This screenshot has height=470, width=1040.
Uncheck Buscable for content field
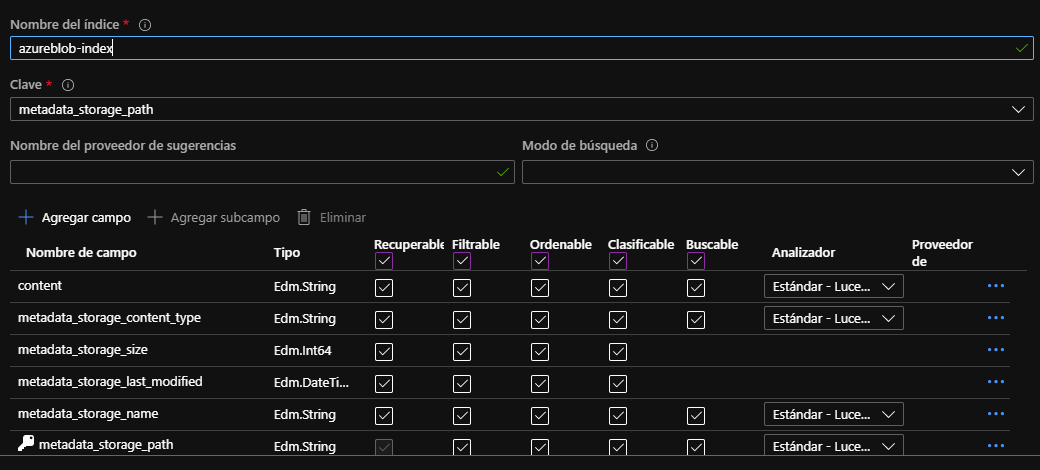(x=696, y=288)
